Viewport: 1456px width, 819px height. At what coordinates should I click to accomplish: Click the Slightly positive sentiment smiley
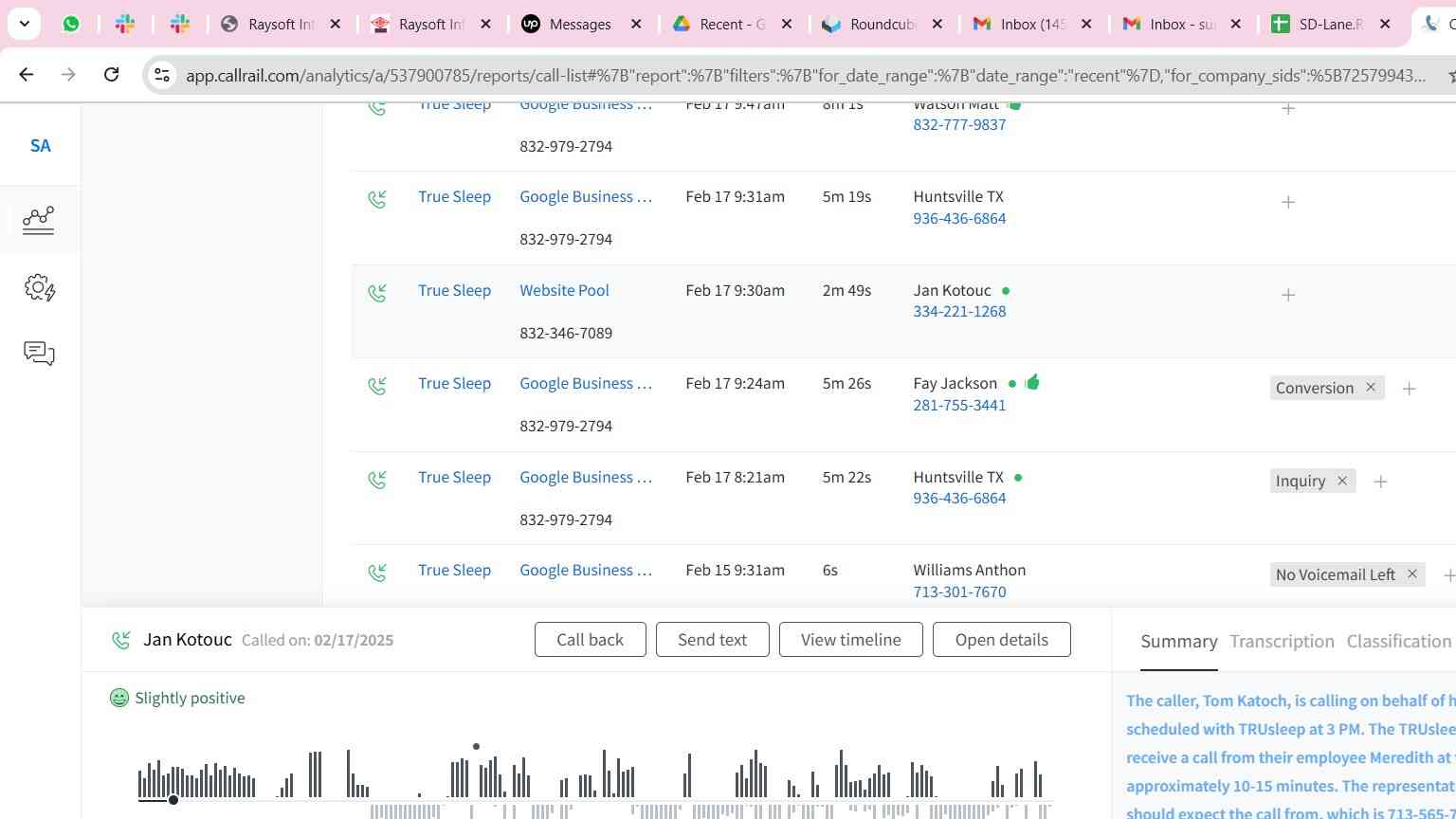(x=118, y=698)
